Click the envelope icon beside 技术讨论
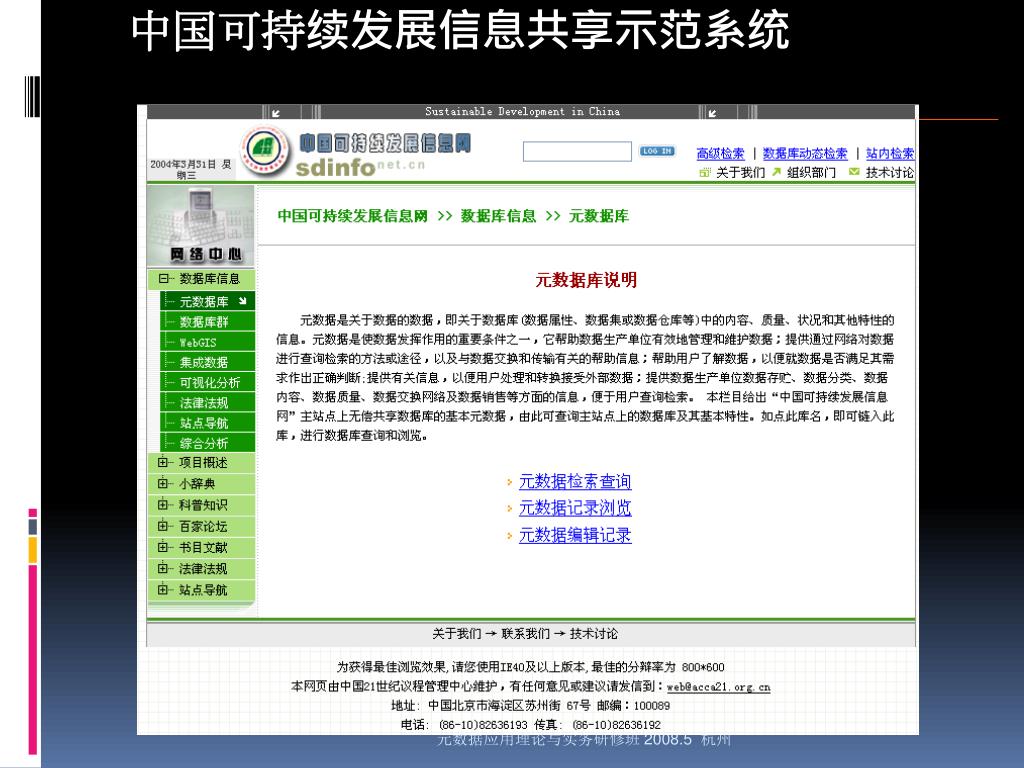The width and height of the screenshot is (1024, 768). click(x=854, y=172)
